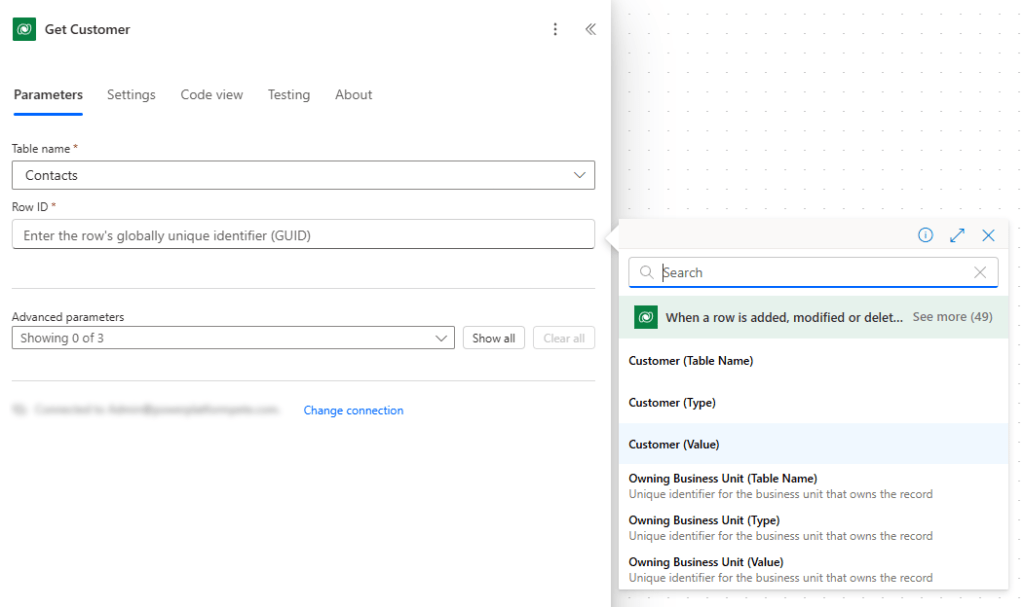
Task: Expand the Advanced parameters dropdown
Action: pos(233,338)
